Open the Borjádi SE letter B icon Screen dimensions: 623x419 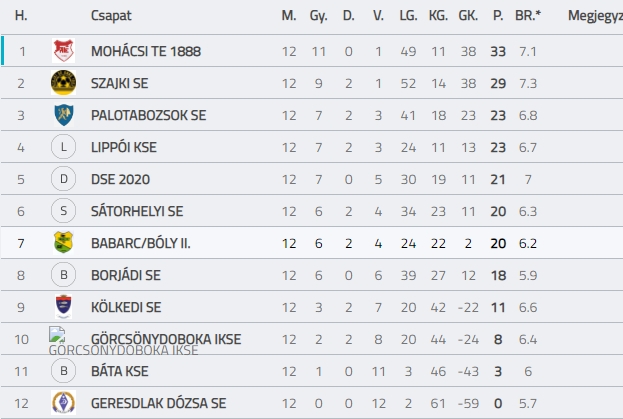pos(64,275)
